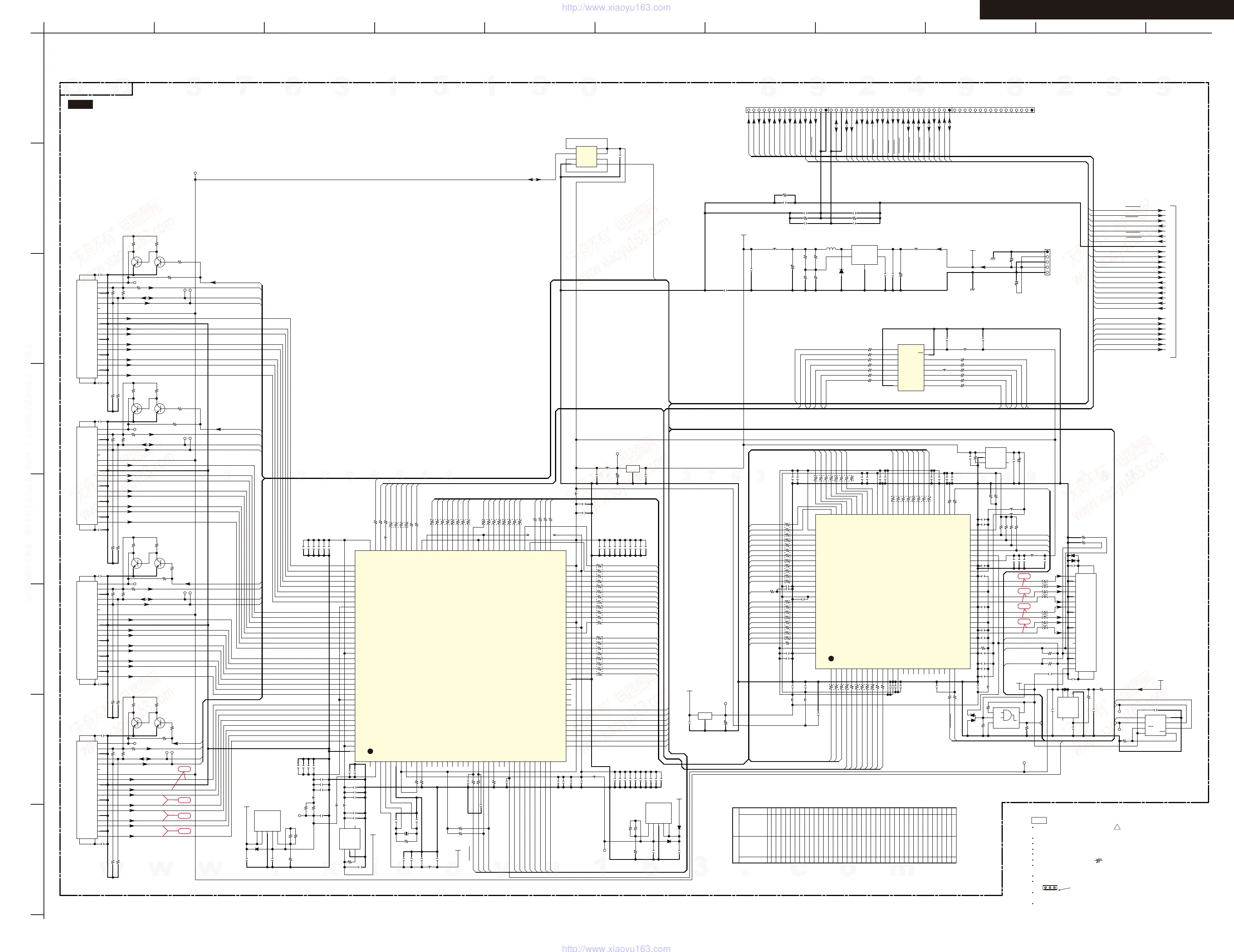Click the pin-1 dot on the right large IC
This screenshot has height=952, width=1234.
click(831, 658)
